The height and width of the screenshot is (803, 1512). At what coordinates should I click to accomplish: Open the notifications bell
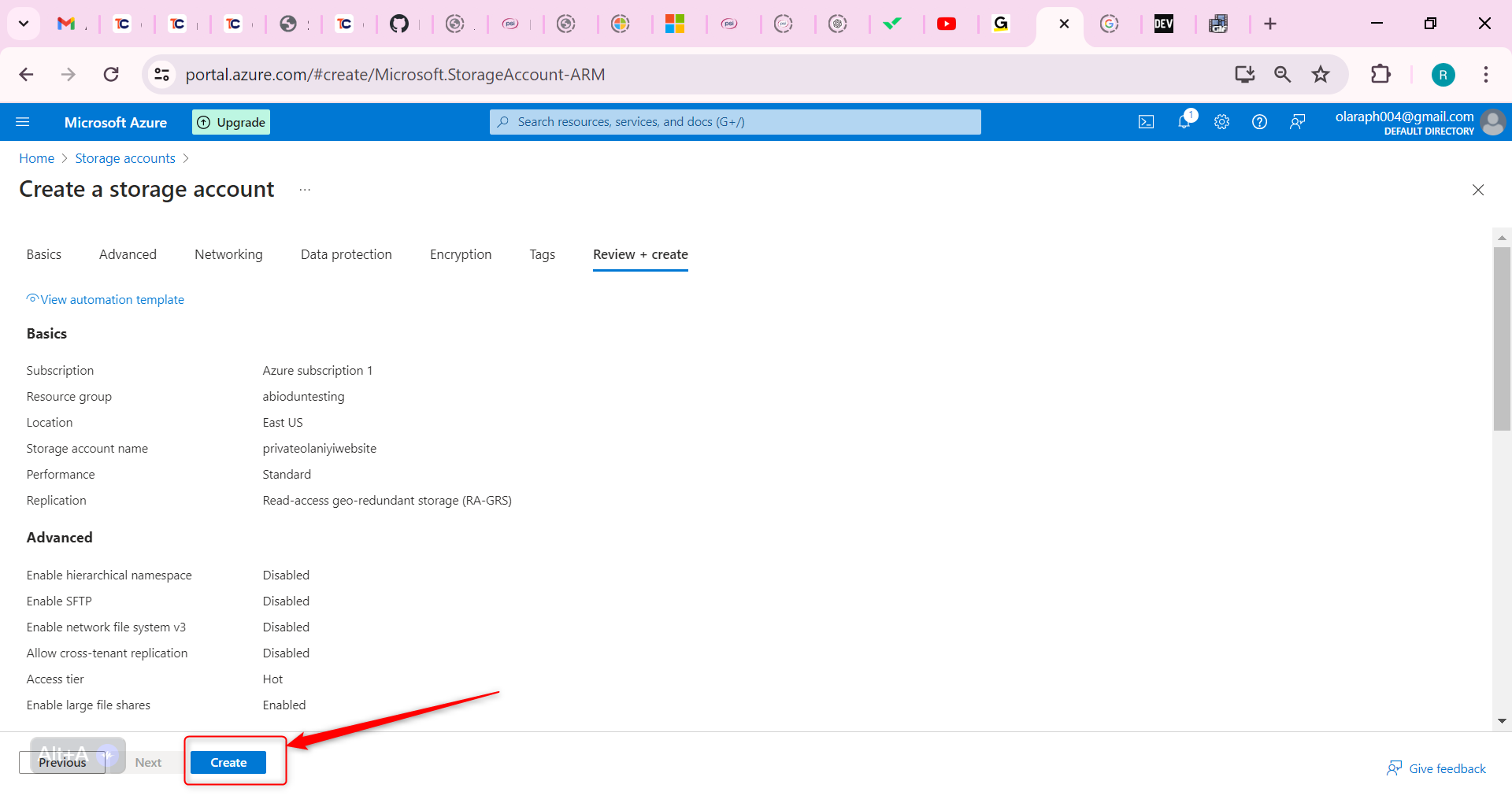pos(1184,121)
